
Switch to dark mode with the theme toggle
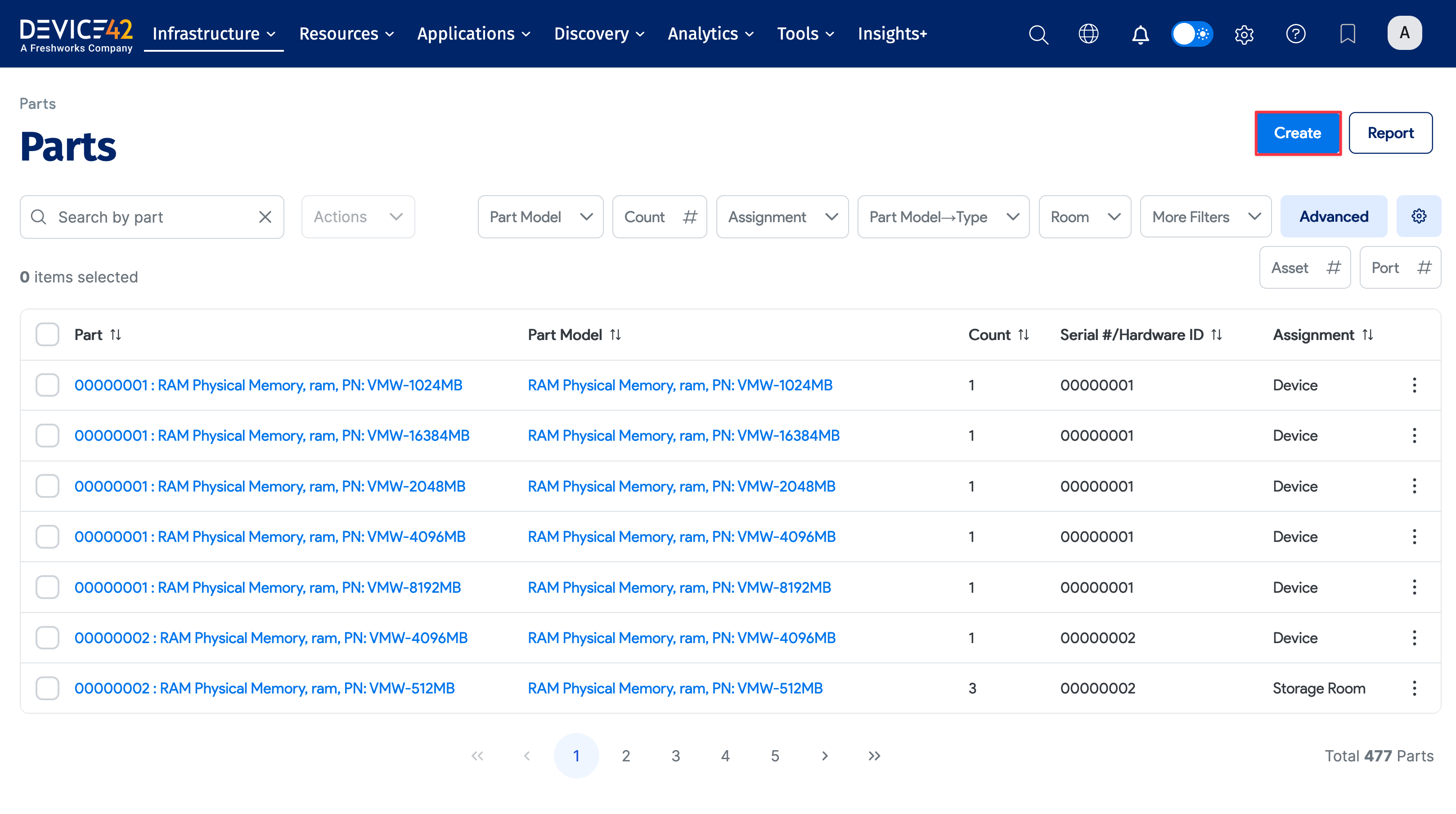point(1192,34)
